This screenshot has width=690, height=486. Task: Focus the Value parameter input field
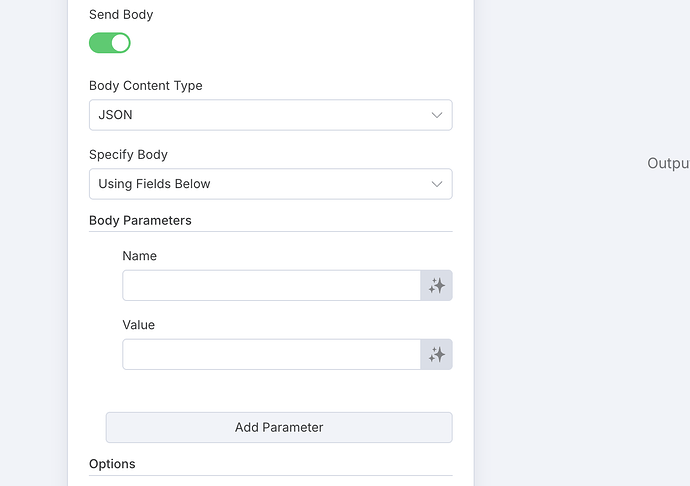(x=272, y=354)
